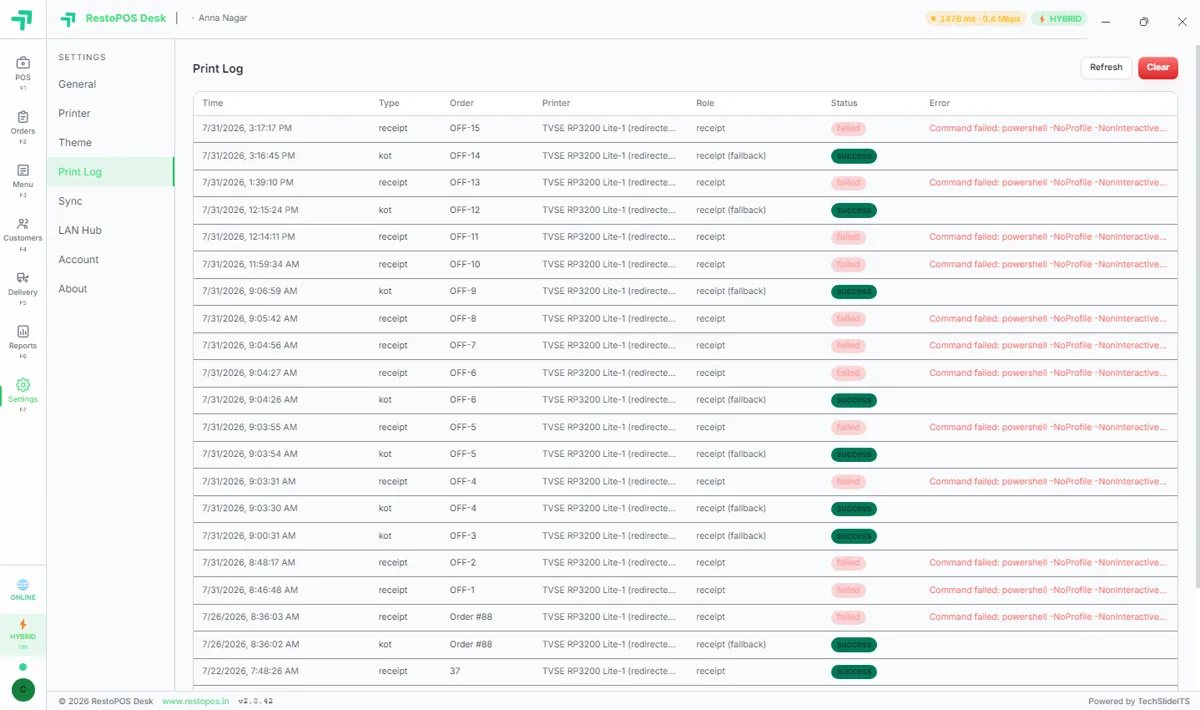
Task: Click success badge for OFF-9
Action: click(854, 291)
